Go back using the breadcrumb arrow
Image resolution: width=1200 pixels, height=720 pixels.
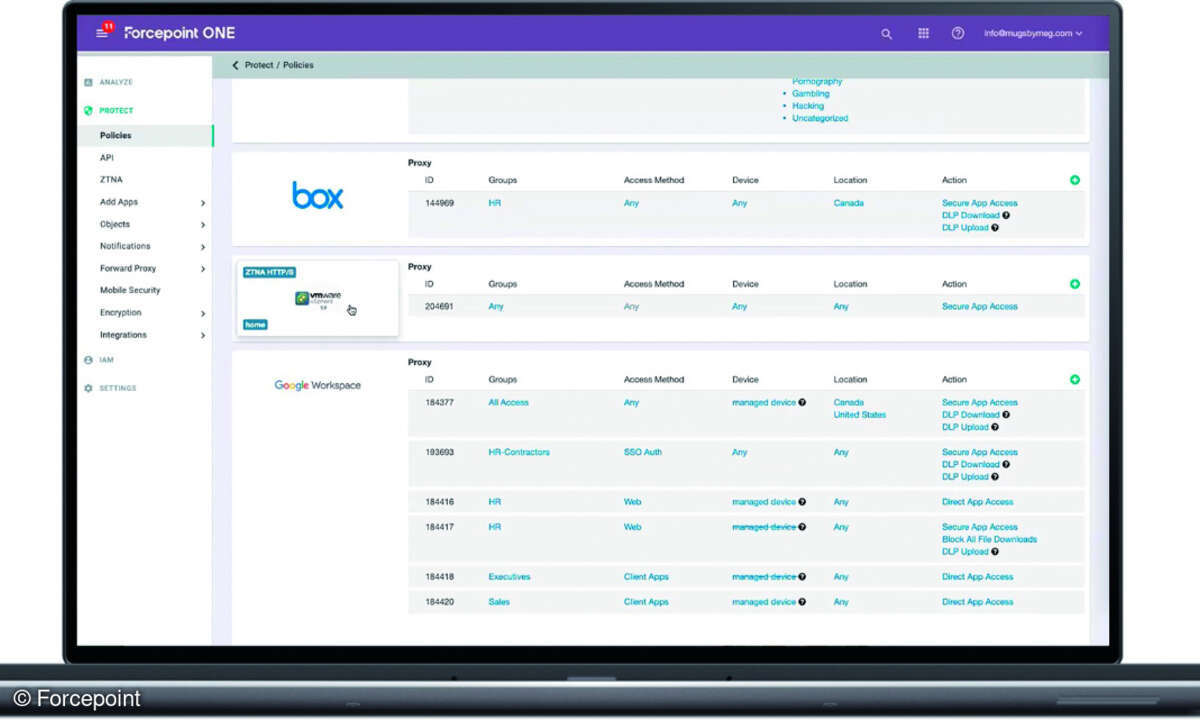[236, 65]
